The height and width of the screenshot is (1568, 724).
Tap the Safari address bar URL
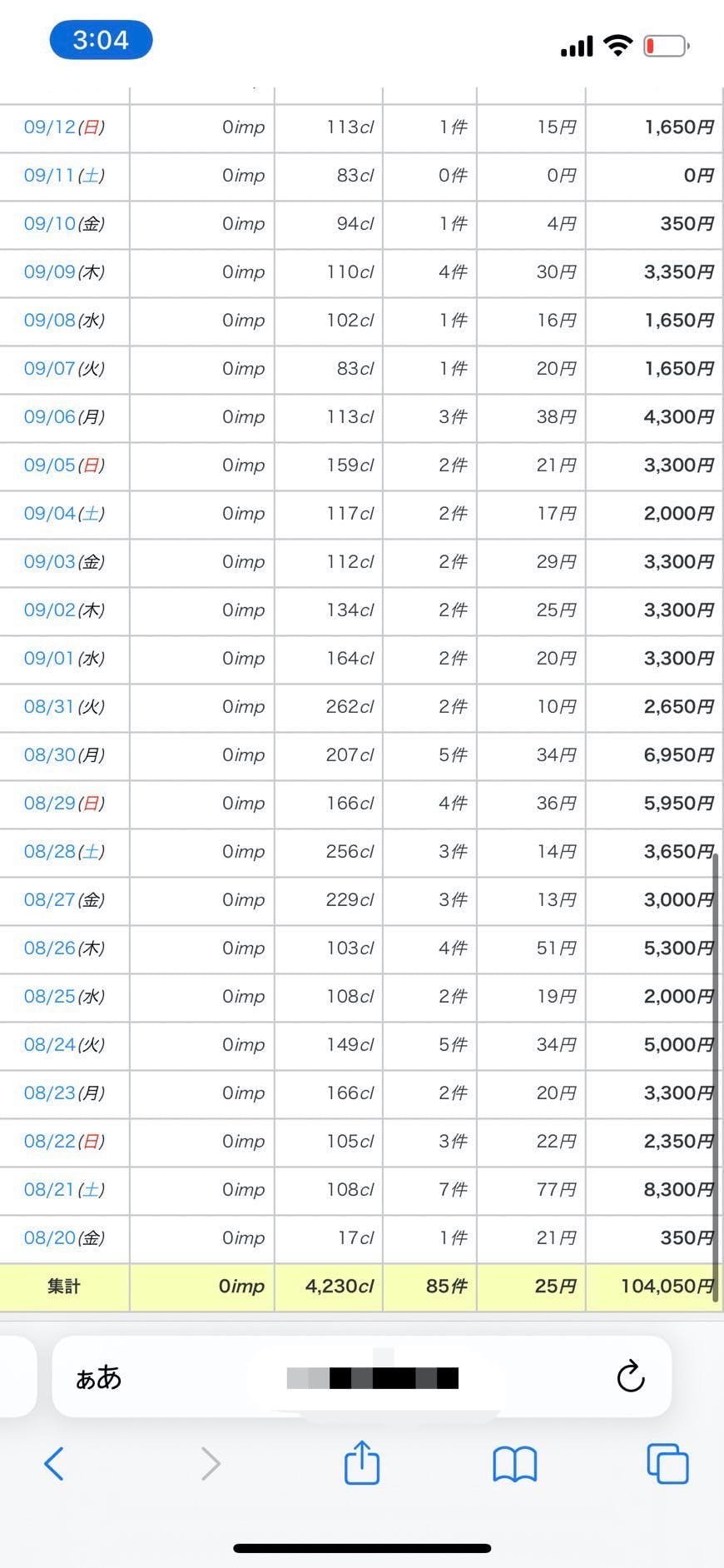click(372, 1377)
